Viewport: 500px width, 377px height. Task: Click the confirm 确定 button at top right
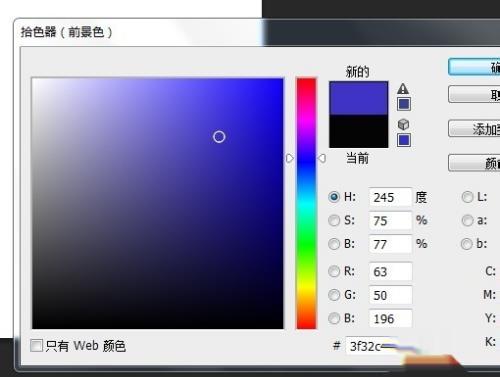tap(474, 67)
